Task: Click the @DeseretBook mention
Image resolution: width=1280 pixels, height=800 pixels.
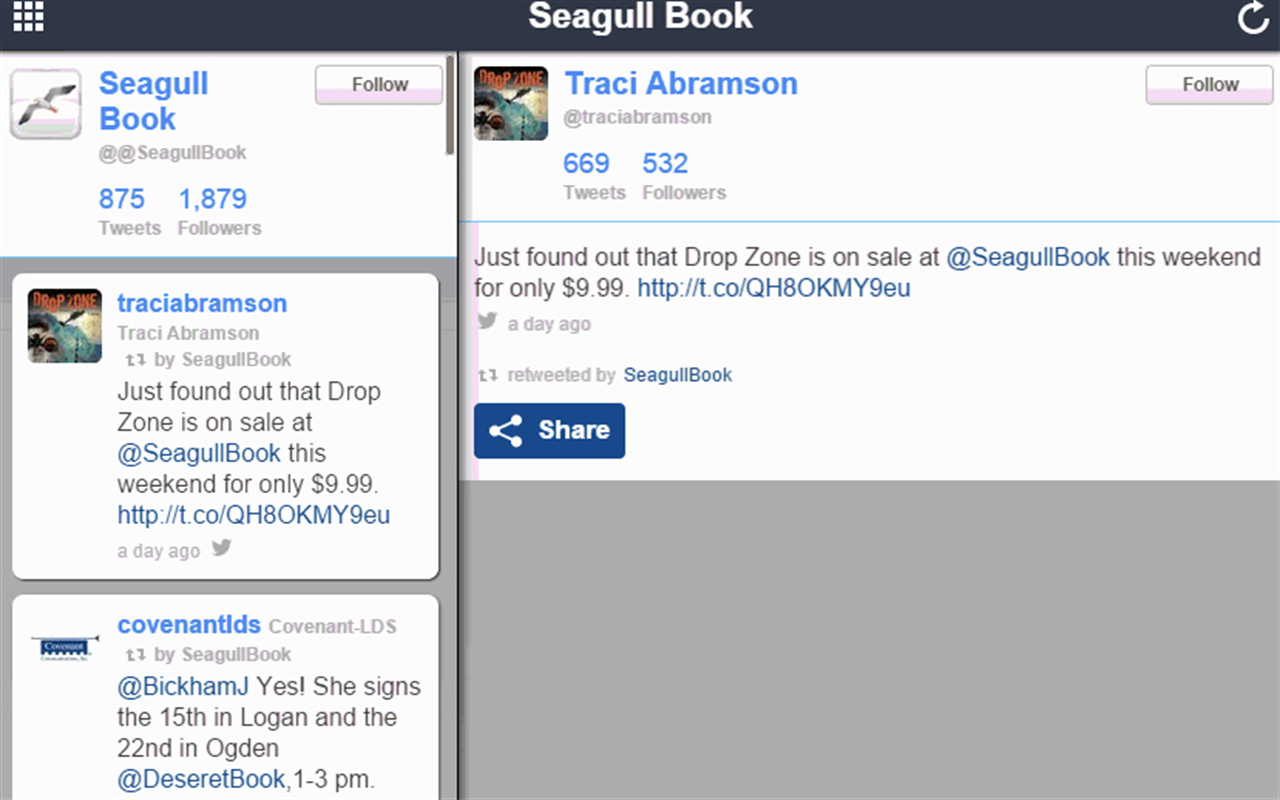Action: pos(201,778)
